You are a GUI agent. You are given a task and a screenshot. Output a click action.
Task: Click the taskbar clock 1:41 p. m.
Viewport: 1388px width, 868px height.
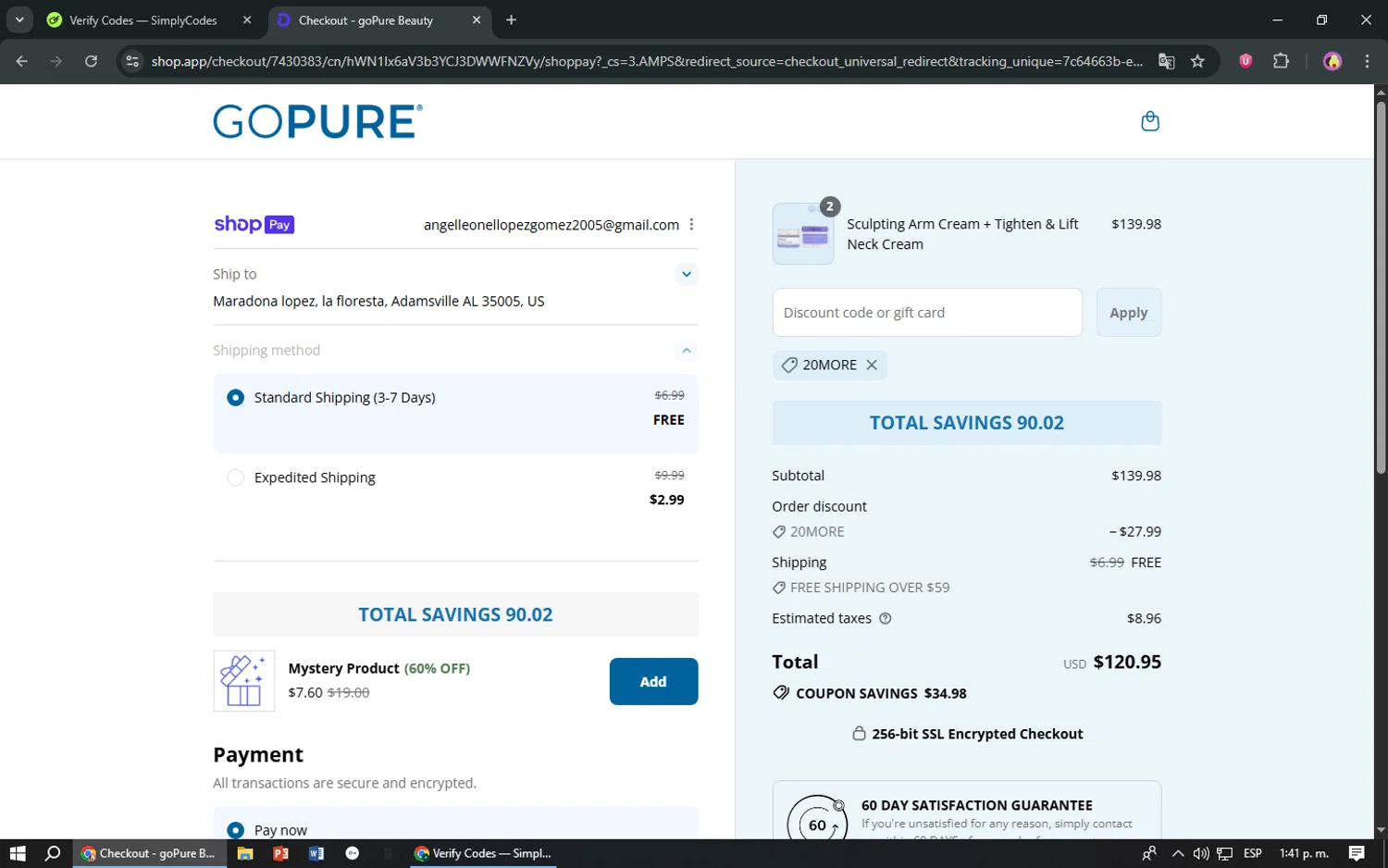pyautogui.click(x=1304, y=853)
